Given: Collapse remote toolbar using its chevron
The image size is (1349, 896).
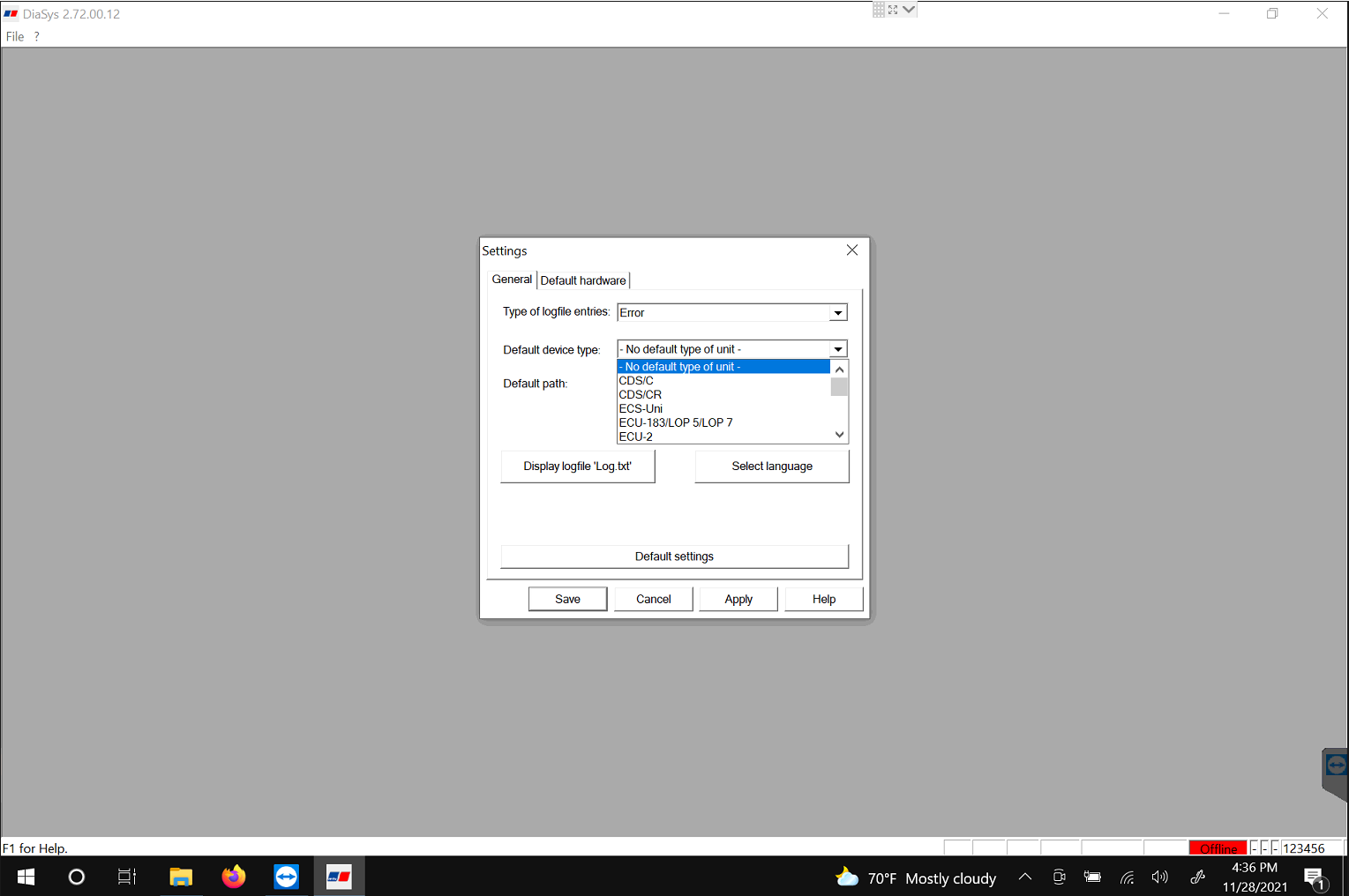Looking at the screenshot, I should coord(909,9).
